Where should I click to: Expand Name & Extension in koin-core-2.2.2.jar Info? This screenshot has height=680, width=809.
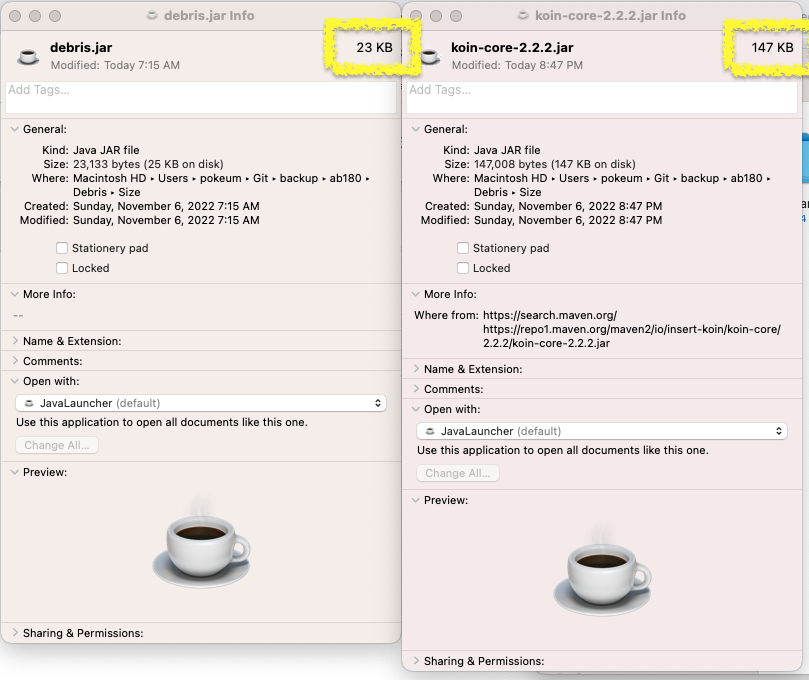415,369
